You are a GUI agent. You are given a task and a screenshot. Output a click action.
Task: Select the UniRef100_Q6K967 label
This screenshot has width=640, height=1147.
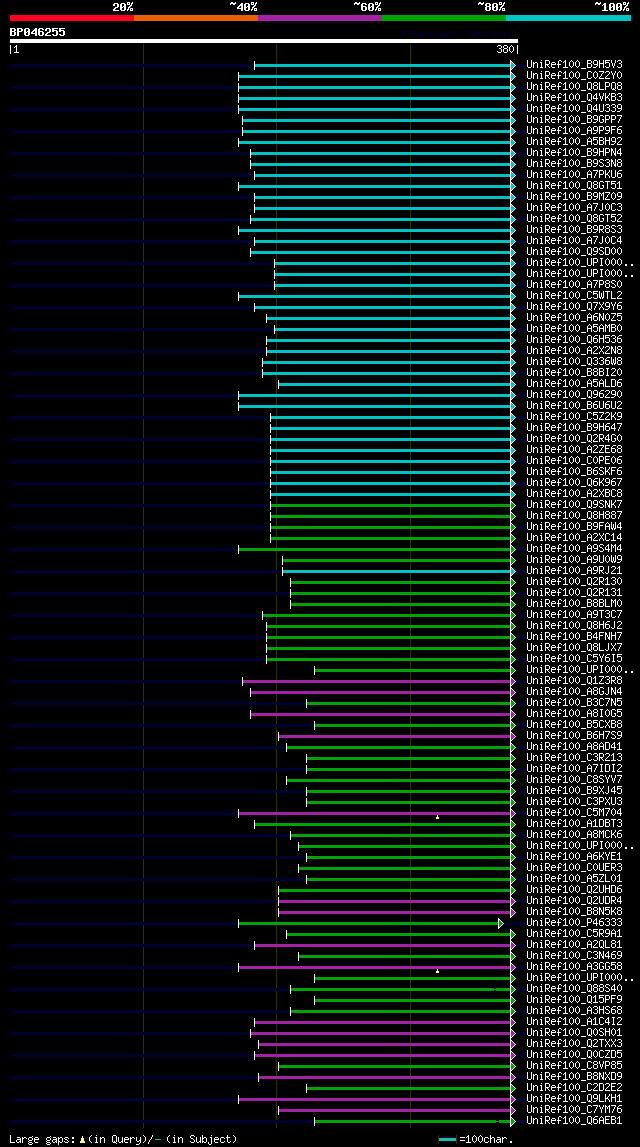574,483
